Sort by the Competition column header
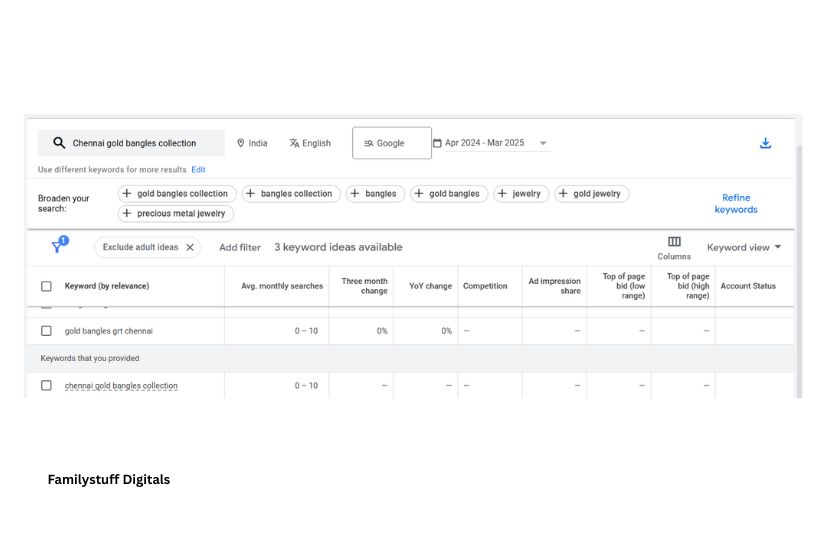The height and width of the screenshot is (551, 826). 485,286
